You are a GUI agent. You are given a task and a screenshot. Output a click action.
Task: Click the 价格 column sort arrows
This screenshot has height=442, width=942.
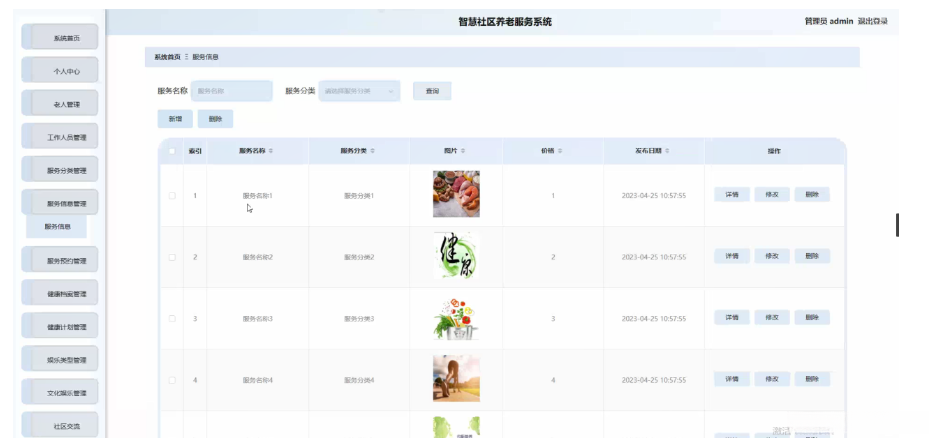click(x=560, y=151)
